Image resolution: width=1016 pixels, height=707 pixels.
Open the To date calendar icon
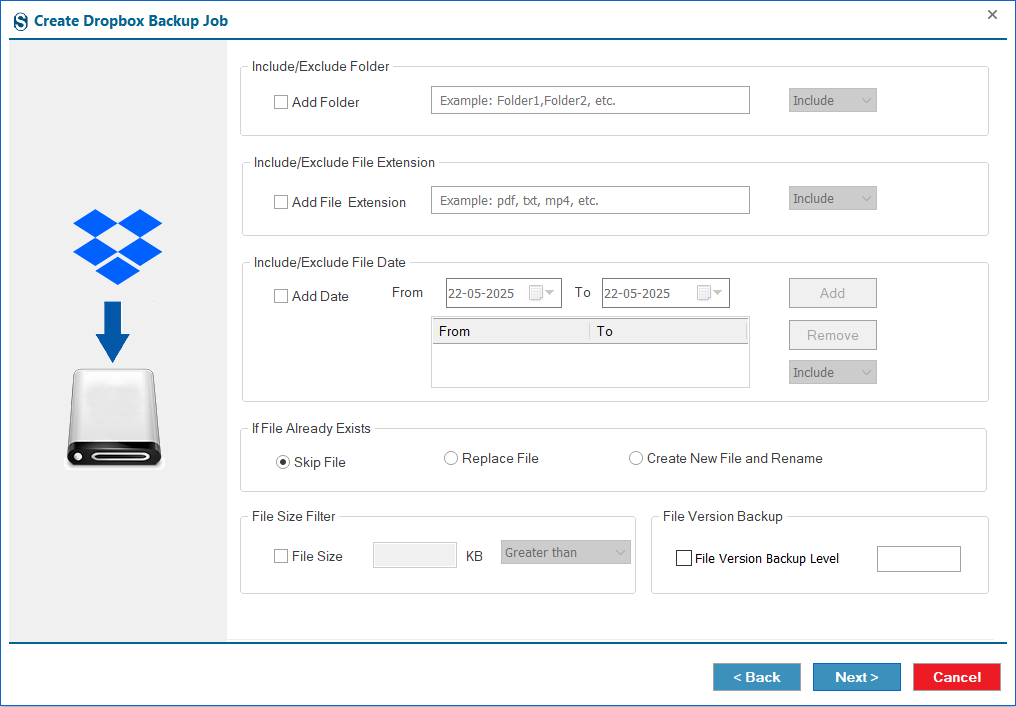710,293
